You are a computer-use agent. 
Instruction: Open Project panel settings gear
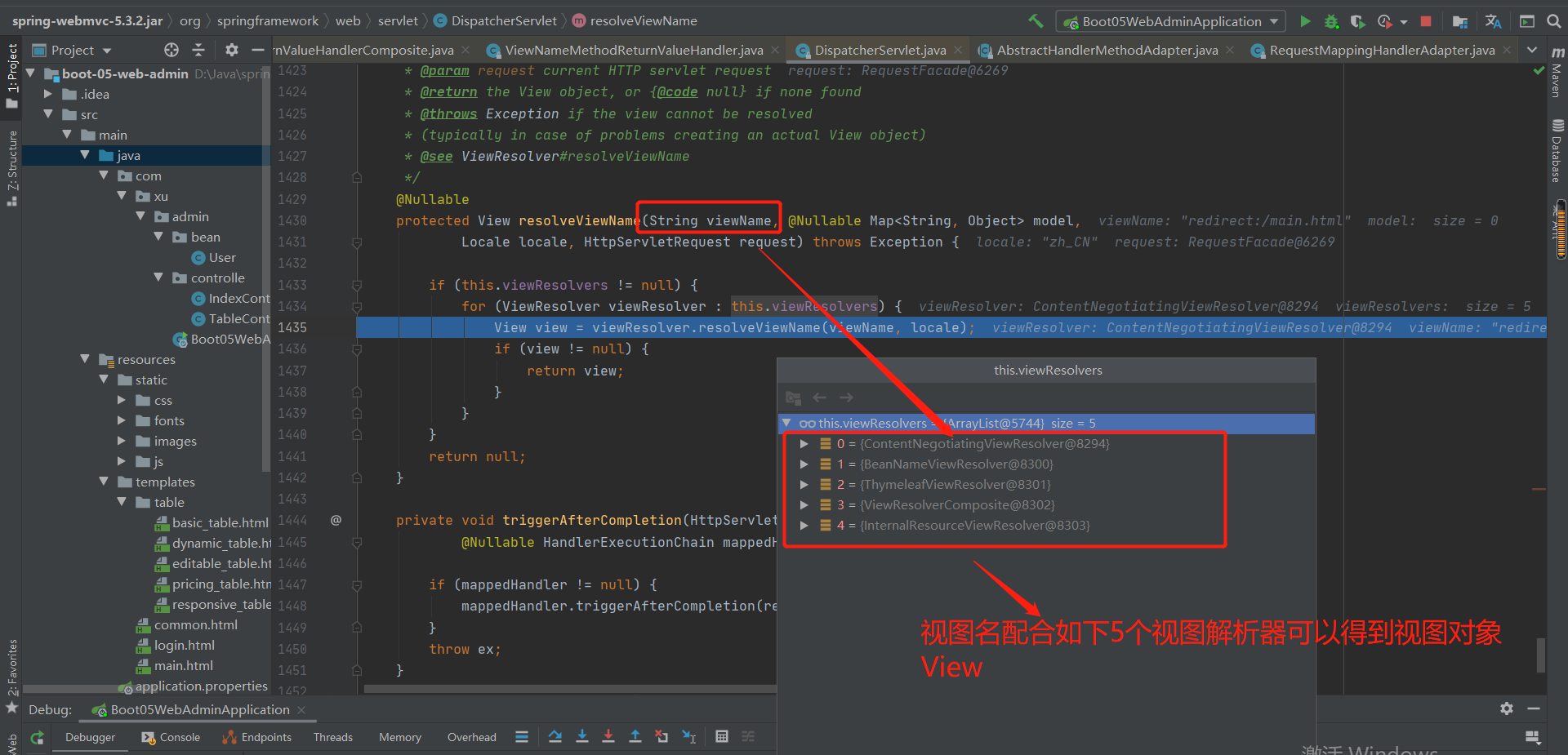(232, 50)
